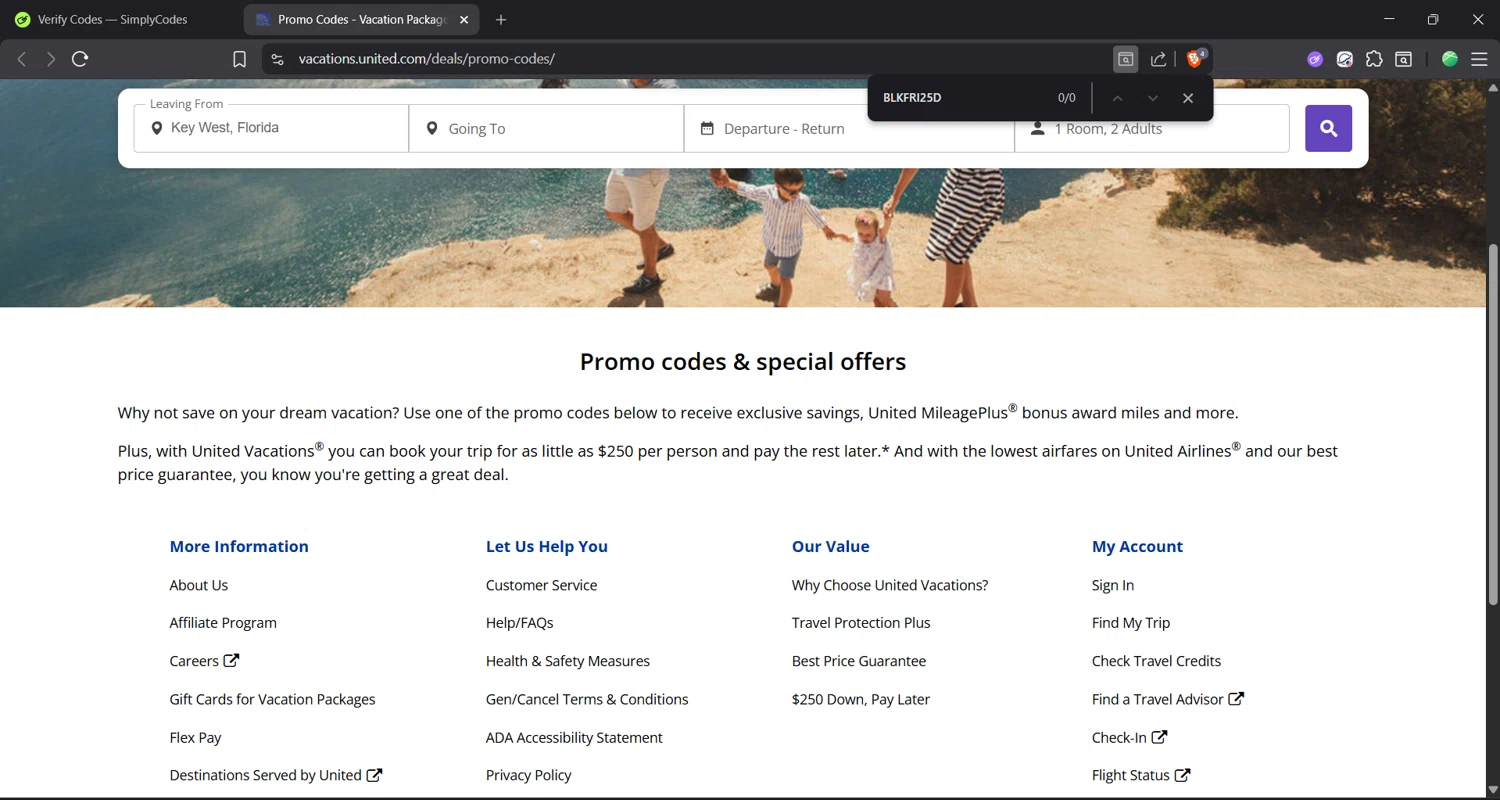
Task: Click the Our Value heading
Action: click(x=830, y=546)
